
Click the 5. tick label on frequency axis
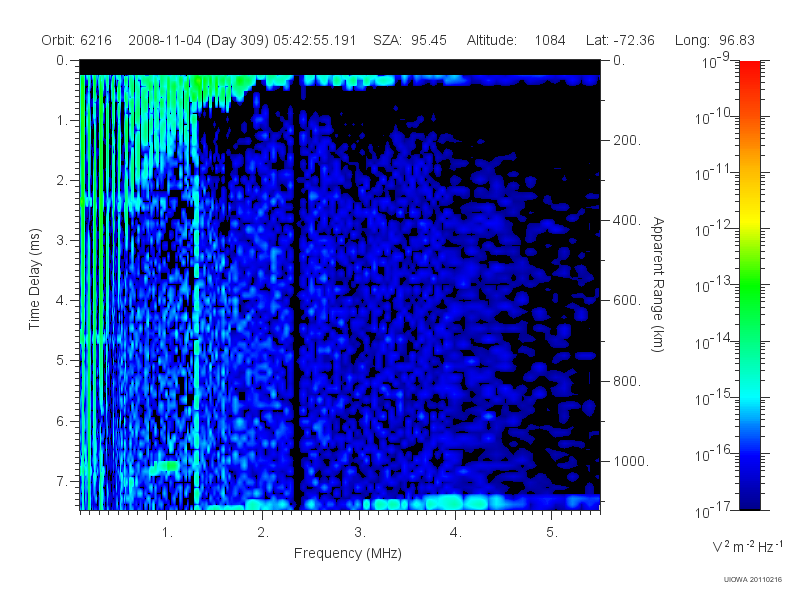coord(552,533)
